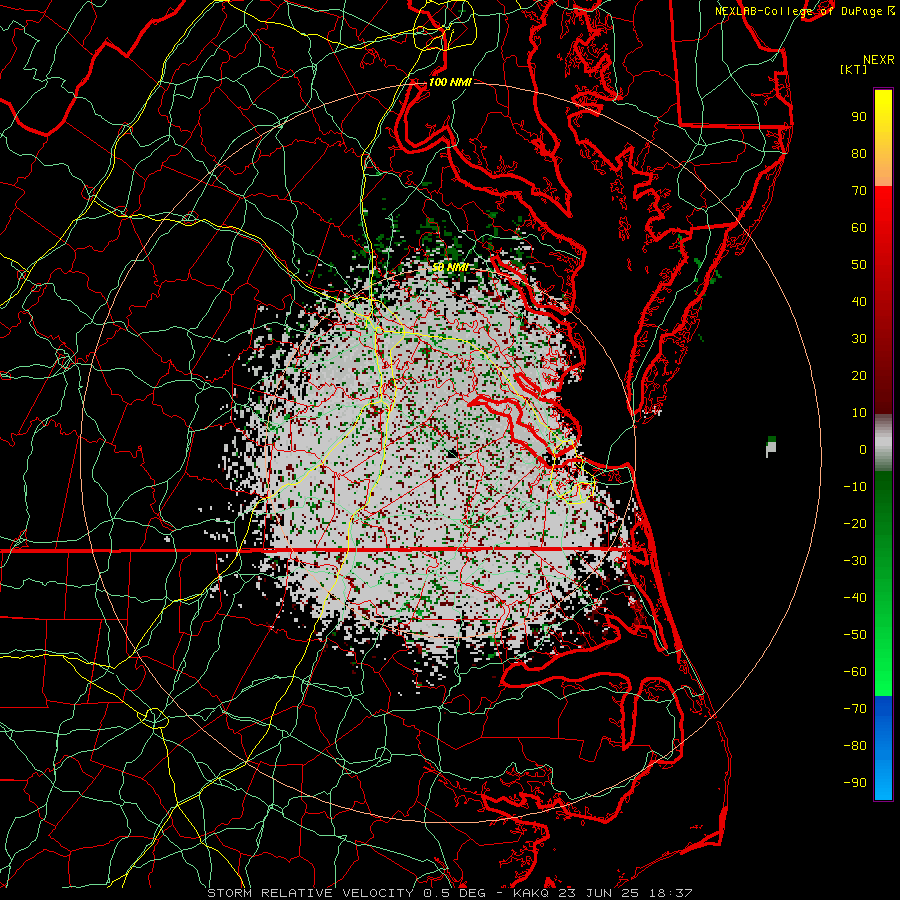Click the isolated offshore radar echo east of coast
This screenshot has height=900, width=900.
pos(771,447)
